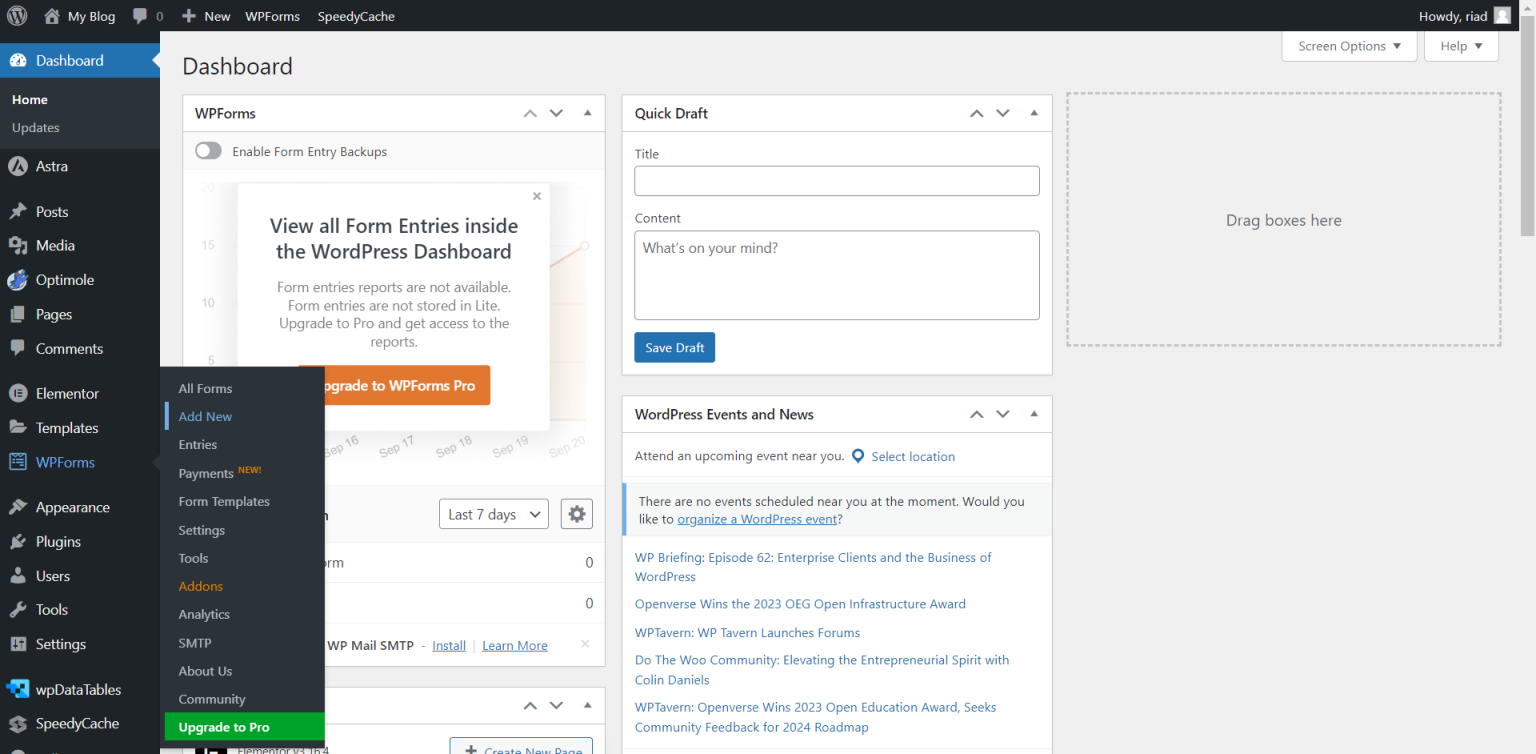Viewport: 1536px width, 754px height.
Task: Click the WordPress logo in the admin bar
Action: tap(17, 15)
